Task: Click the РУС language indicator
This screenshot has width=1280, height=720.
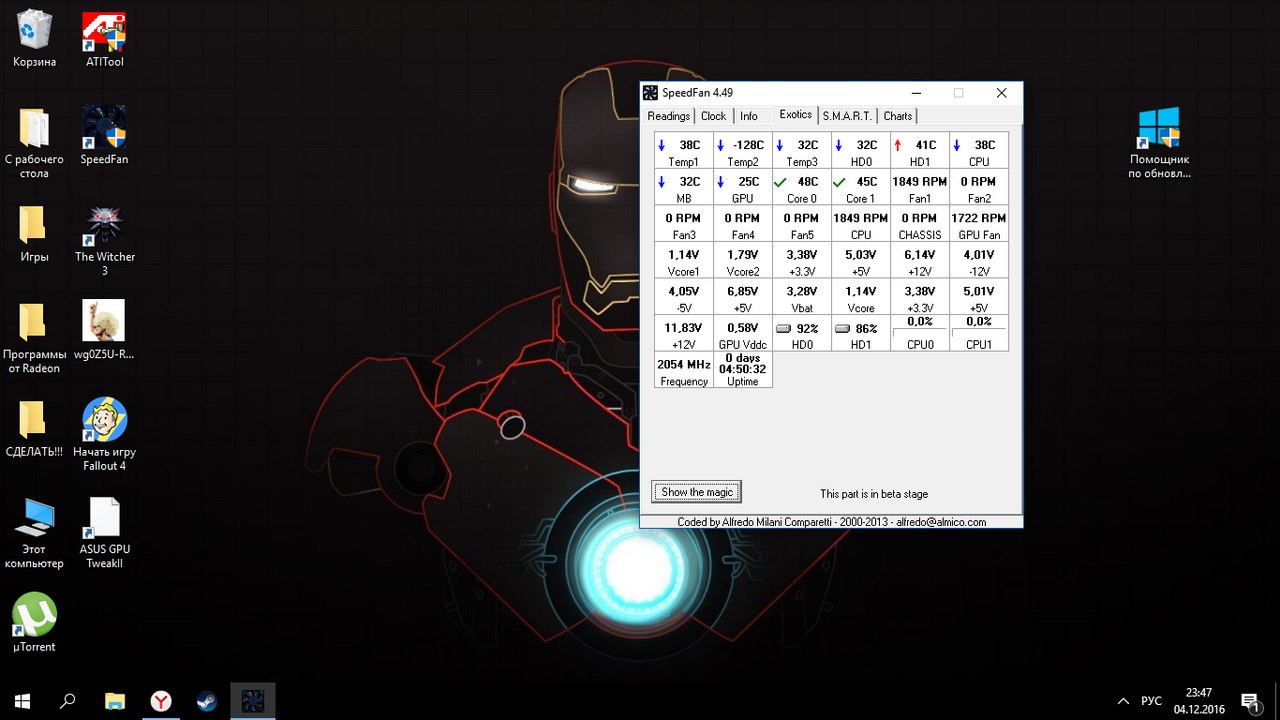Action: click(x=1151, y=701)
